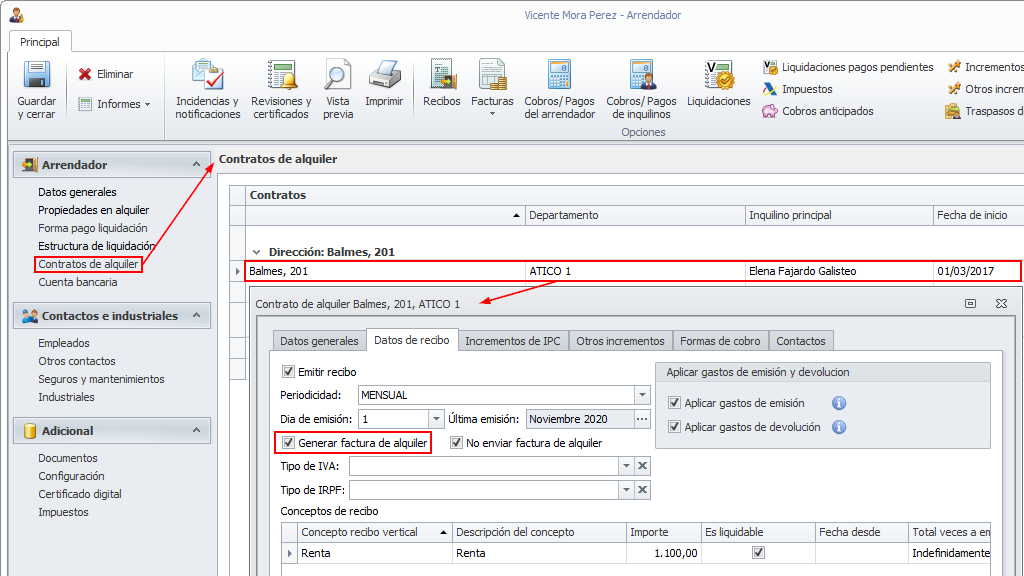
Task: Toggle Es liquidable for Renta row
Action: (x=758, y=553)
